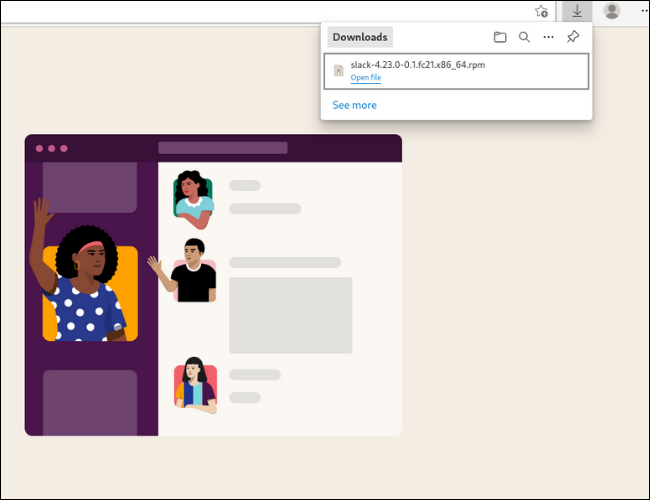Screen dimensions: 650x500
Task: Pin the Downloads panel with the pin icon
Action: pos(573,37)
